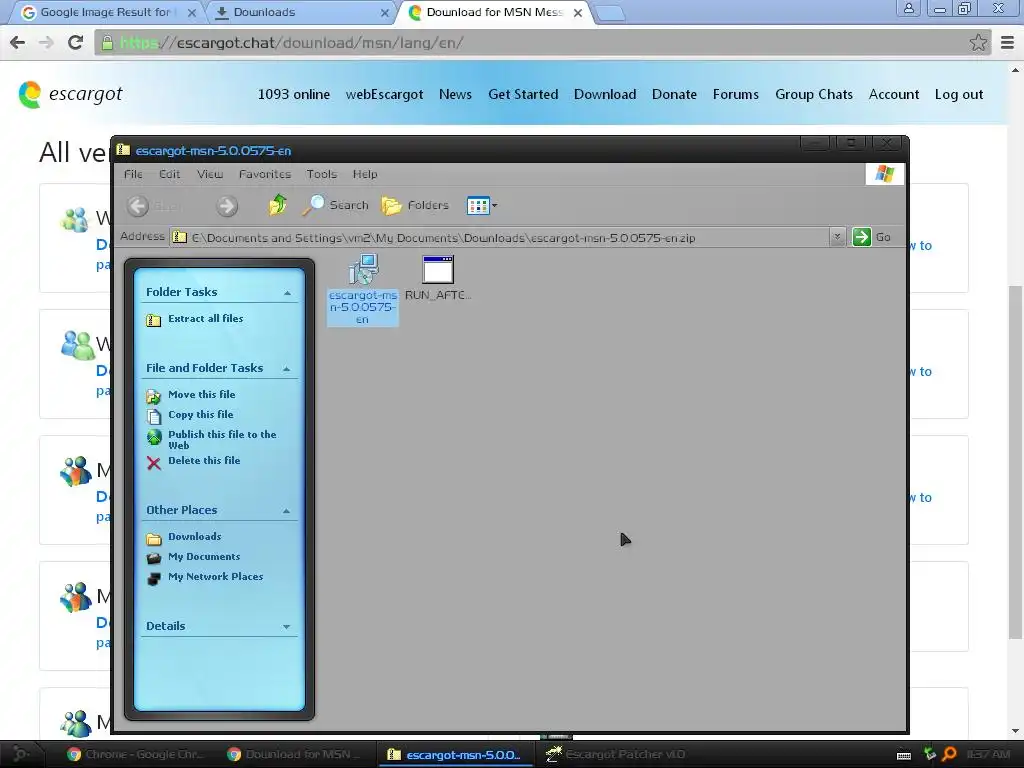This screenshot has width=1024, height=768.
Task: Open the View menu in Explorer
Action: click(210, 174)
